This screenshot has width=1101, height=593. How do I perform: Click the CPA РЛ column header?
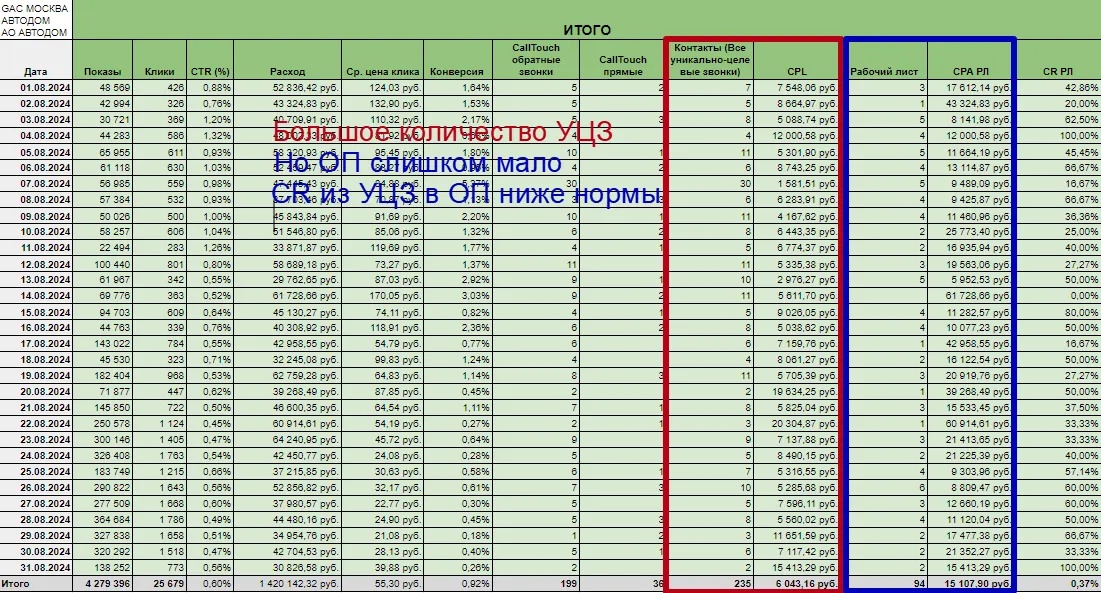coord(971,72)
